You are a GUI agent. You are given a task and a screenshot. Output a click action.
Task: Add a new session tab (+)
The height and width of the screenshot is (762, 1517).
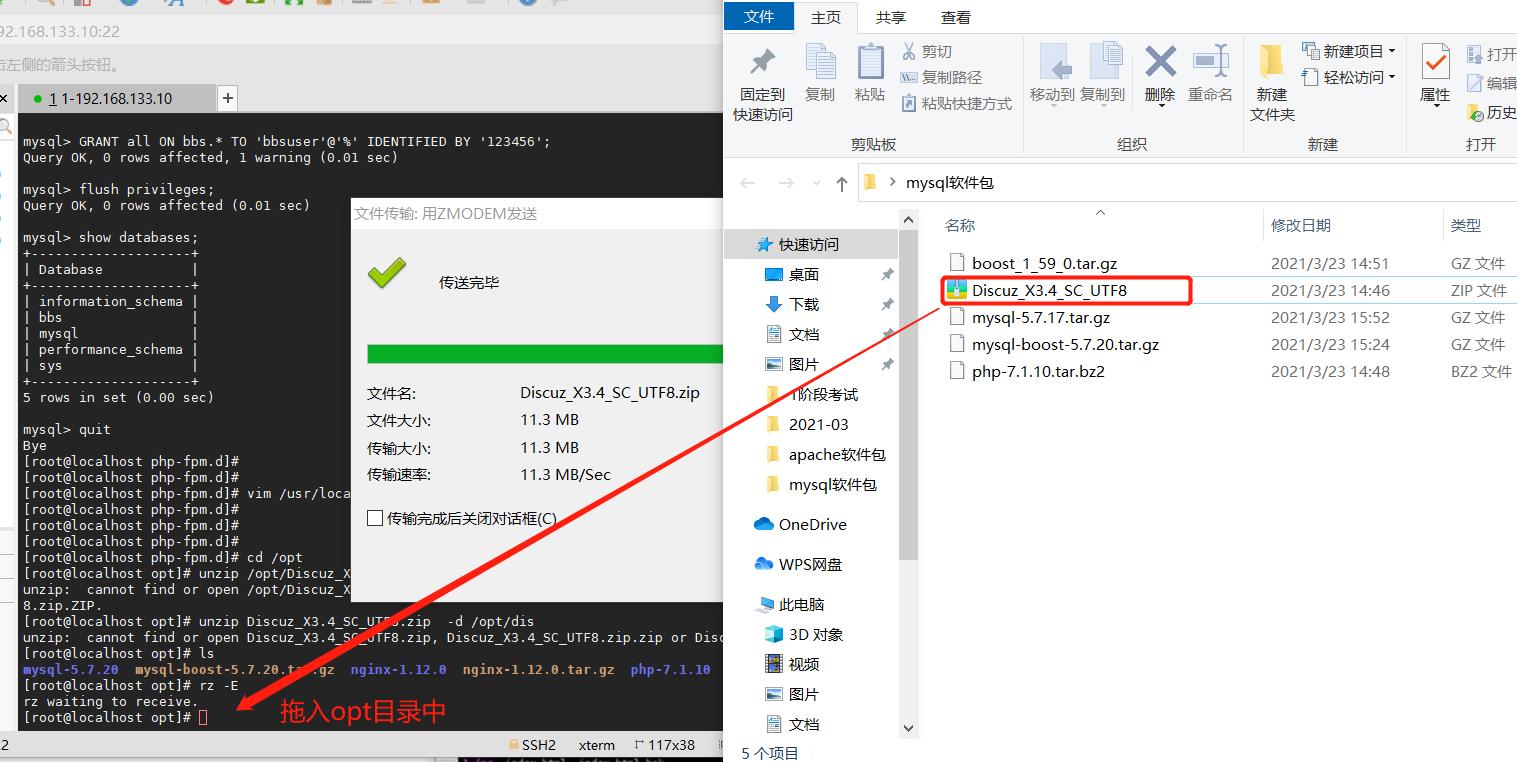tap(228, 98)
